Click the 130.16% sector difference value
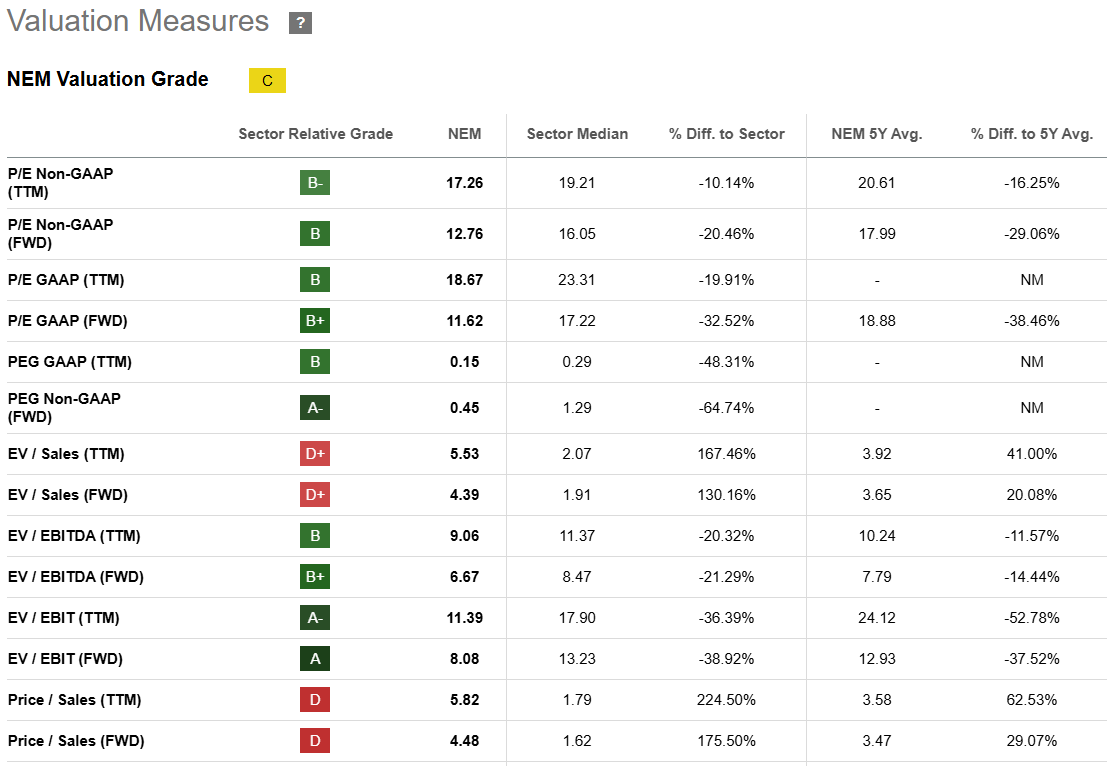1111x766 pixels. pos(726,495)
